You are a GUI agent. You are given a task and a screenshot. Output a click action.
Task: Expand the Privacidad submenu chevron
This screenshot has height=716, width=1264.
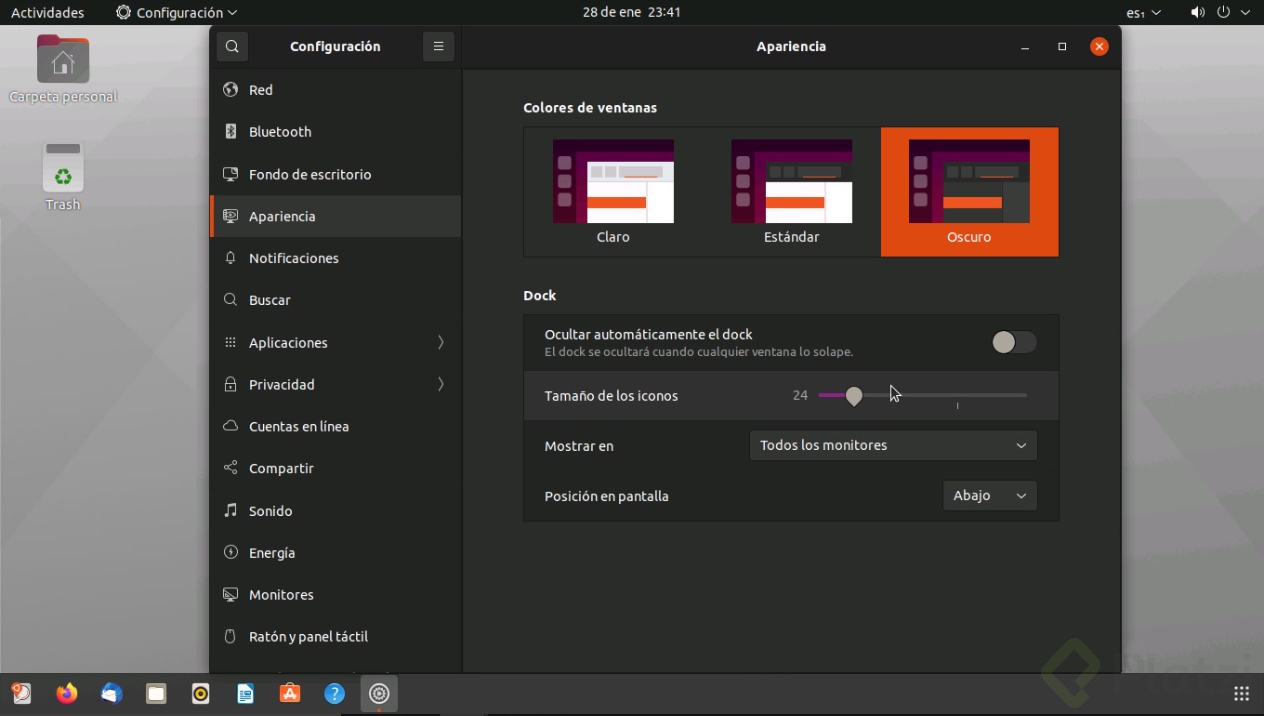coord(441,384)
